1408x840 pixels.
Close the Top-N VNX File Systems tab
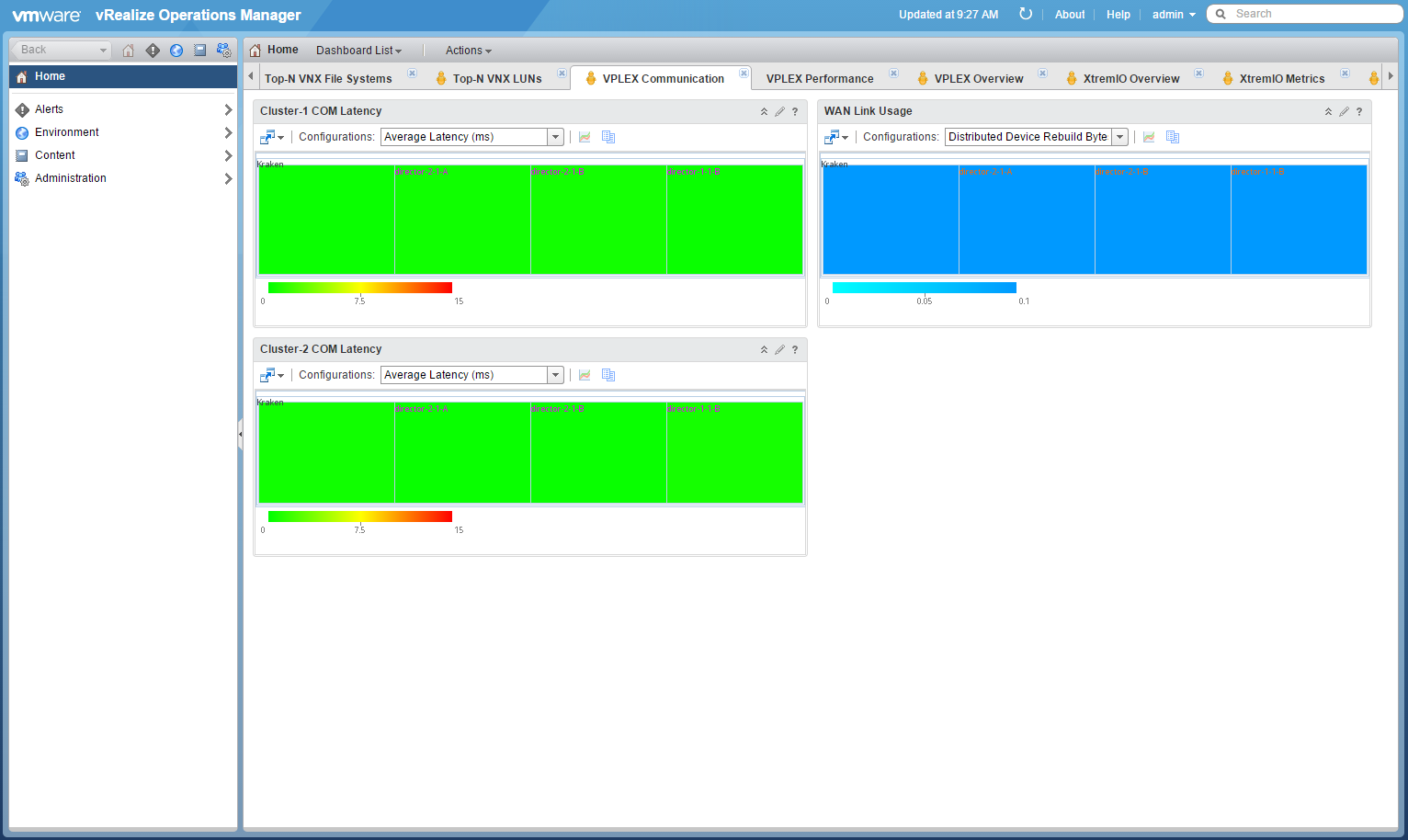[413, 74]
